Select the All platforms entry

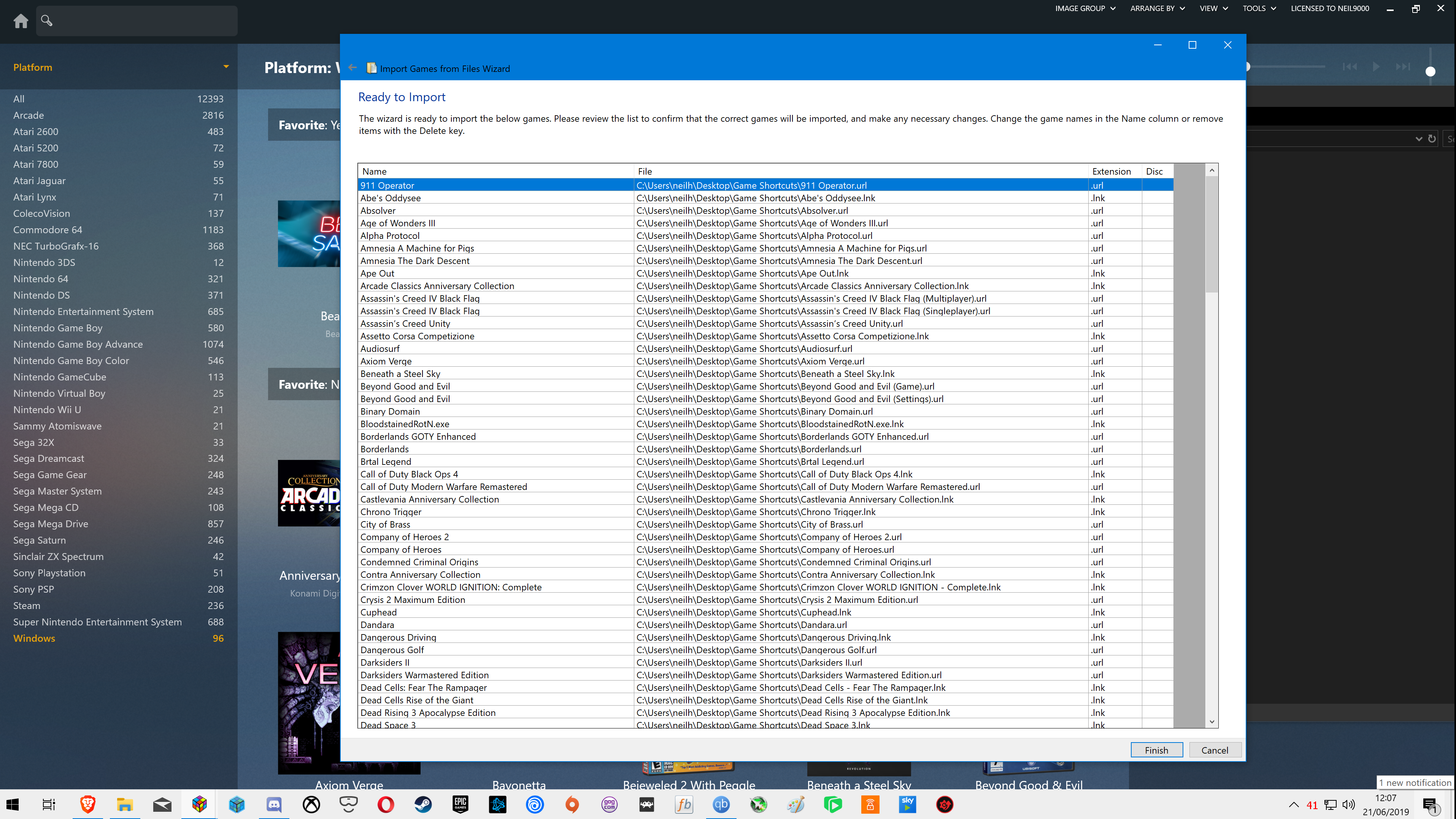[x=118, y=99]
